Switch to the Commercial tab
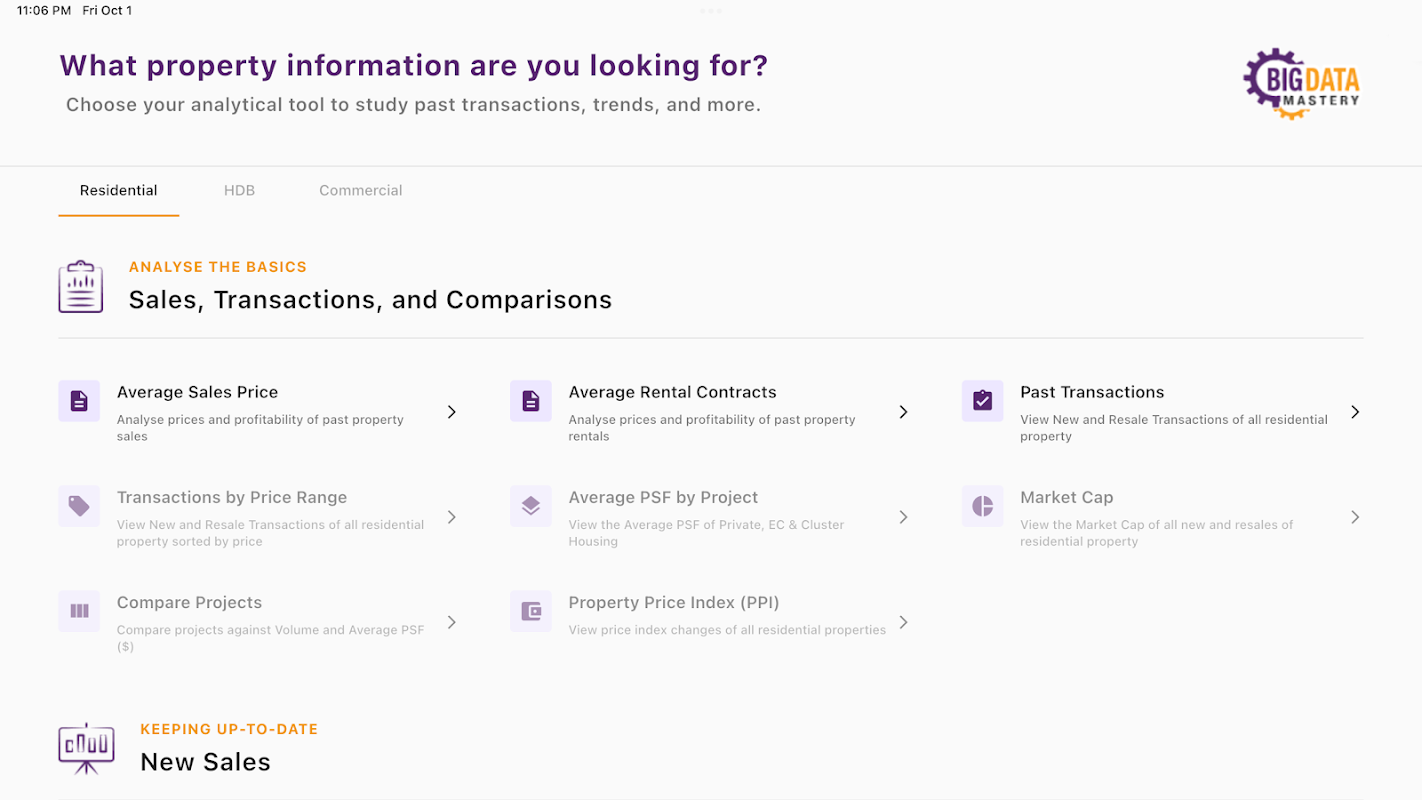 point(360,190)
